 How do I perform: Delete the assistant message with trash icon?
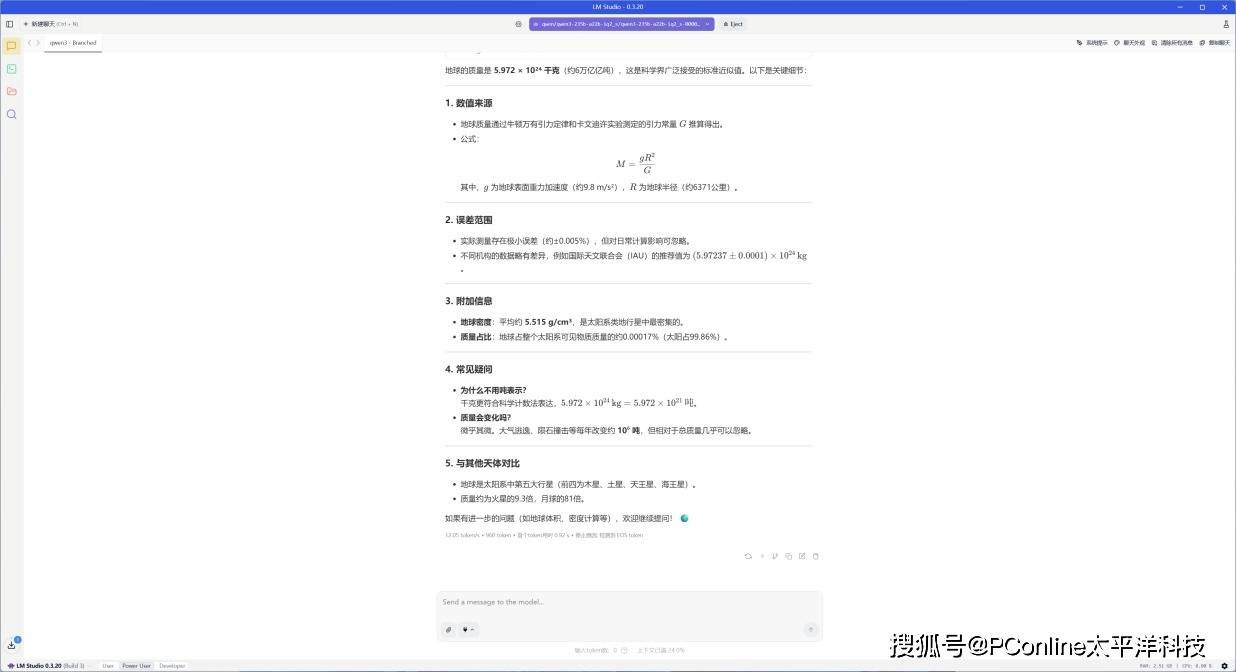pyautogui.click(x=816, y=556)
